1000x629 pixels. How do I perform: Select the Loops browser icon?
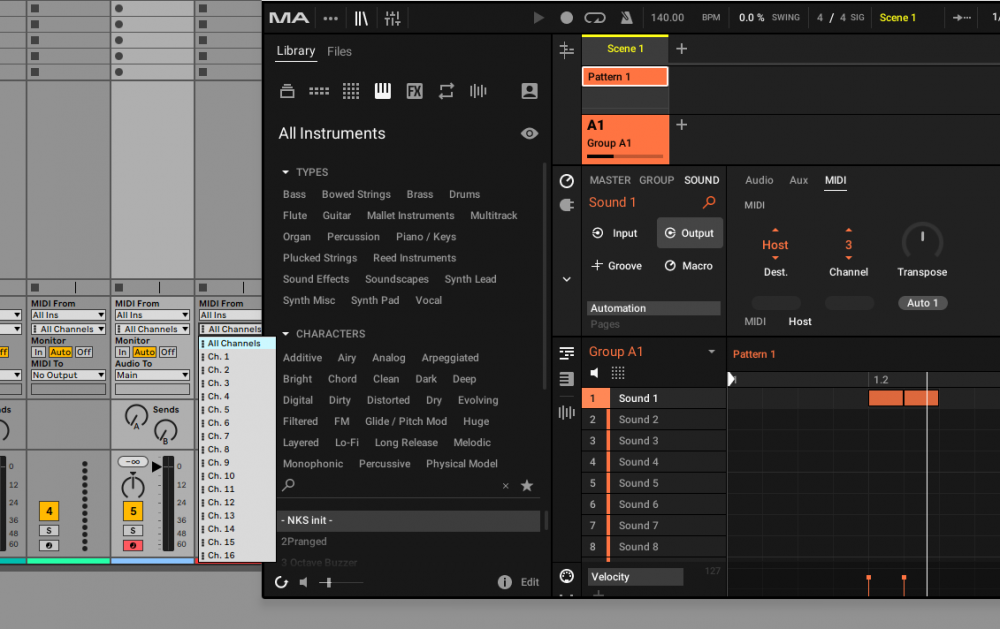(446, 91)
